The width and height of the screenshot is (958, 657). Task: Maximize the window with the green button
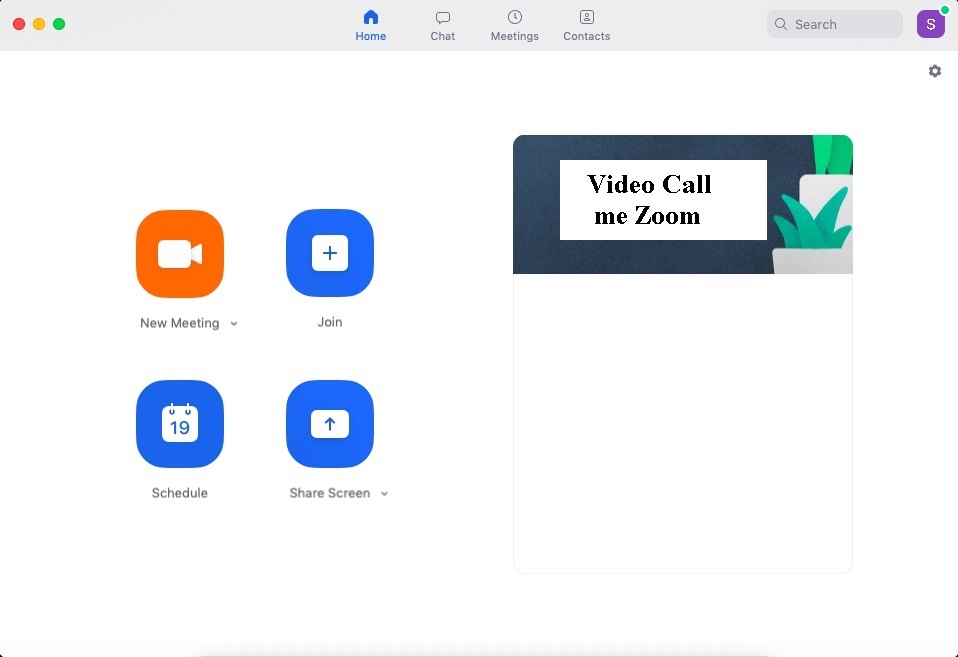(59, 24)
